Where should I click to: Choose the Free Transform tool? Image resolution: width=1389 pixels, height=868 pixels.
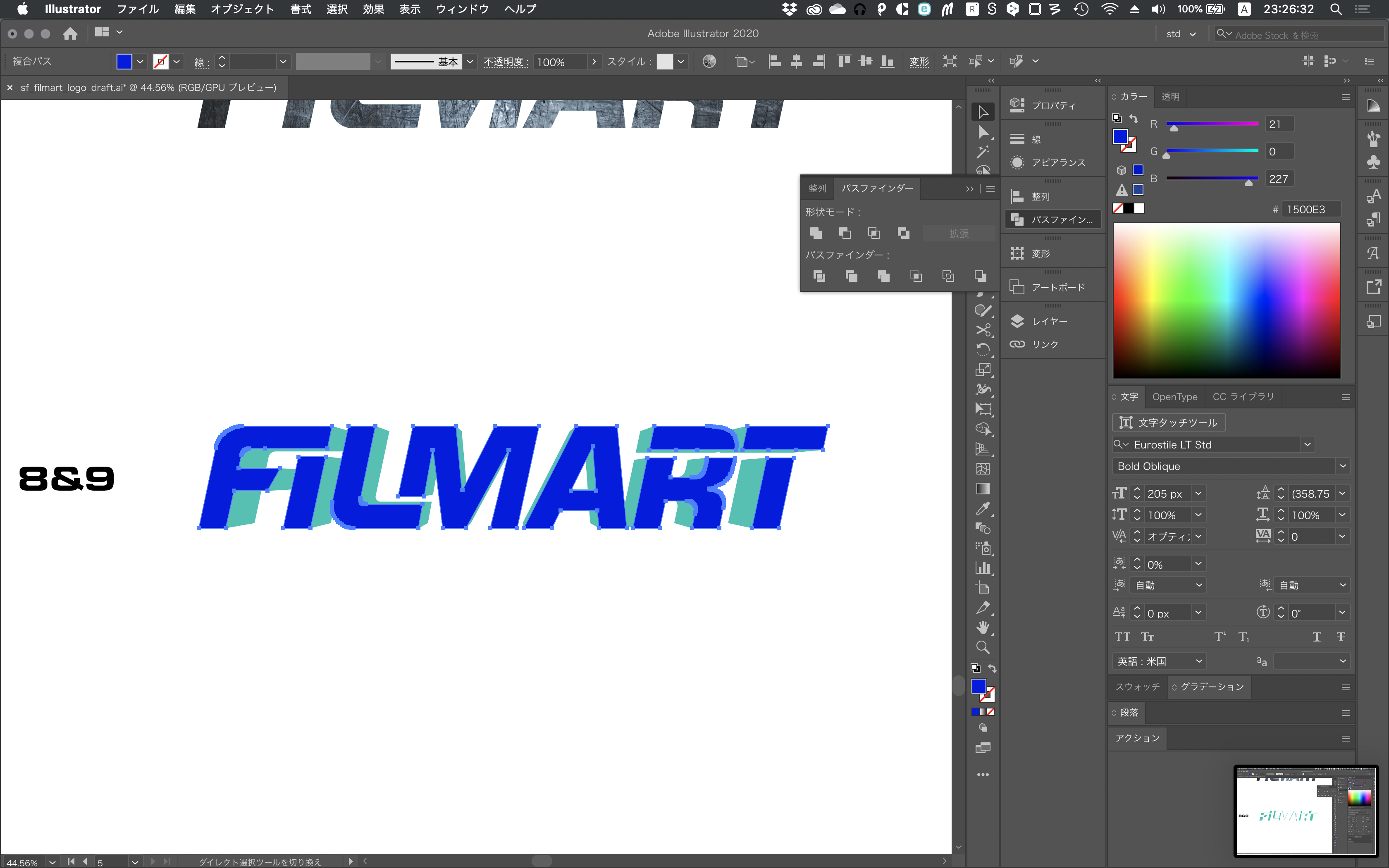point(983,409)
